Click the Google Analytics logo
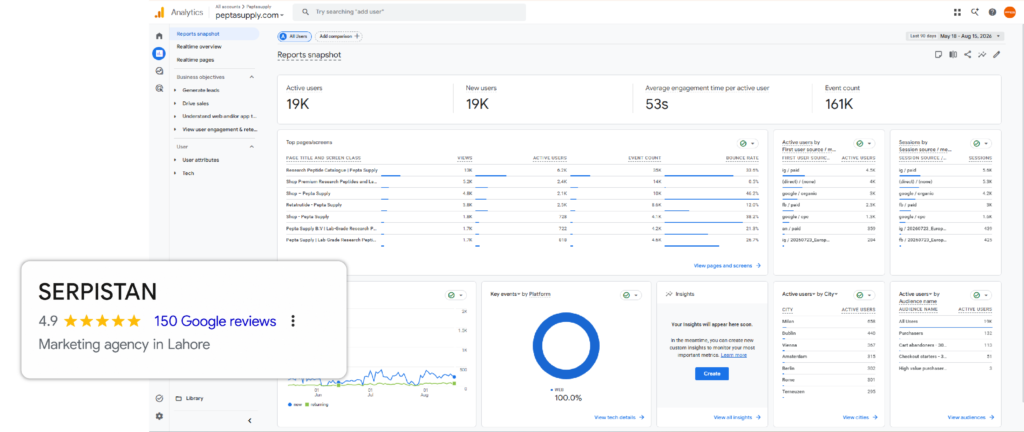 [159, 12]
